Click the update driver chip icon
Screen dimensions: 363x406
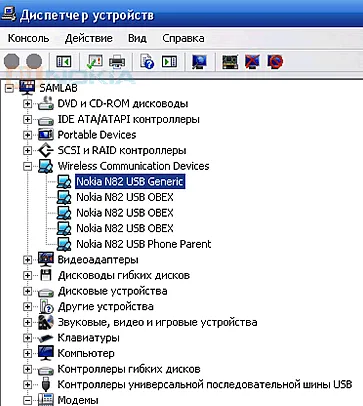point(230,62)
